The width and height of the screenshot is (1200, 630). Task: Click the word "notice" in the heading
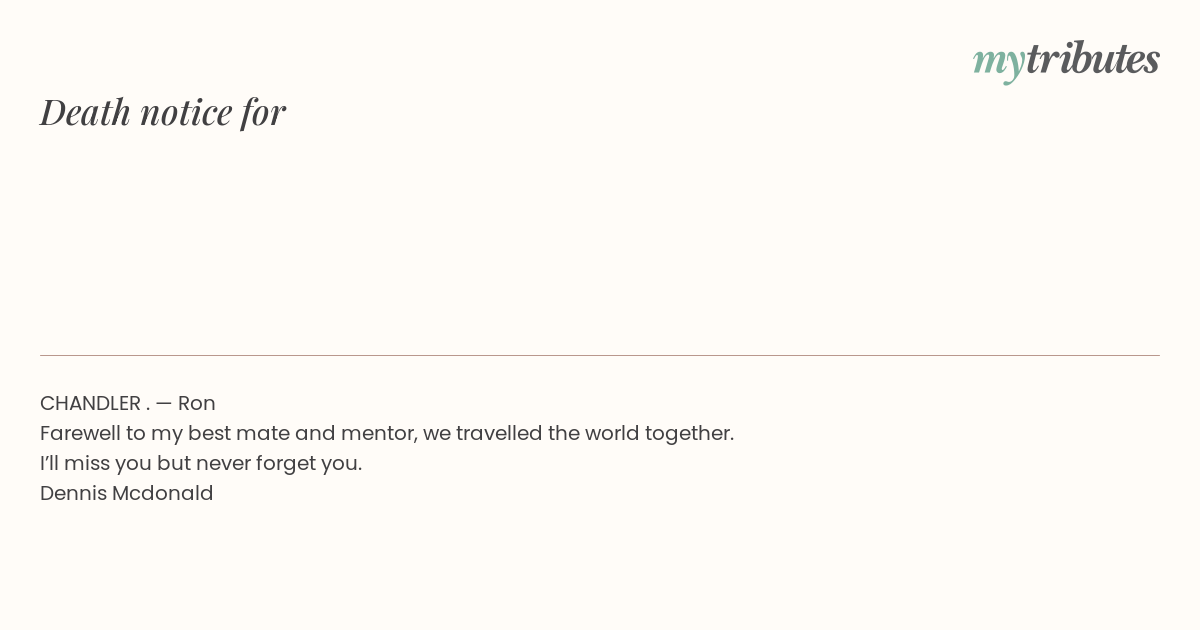186,112
